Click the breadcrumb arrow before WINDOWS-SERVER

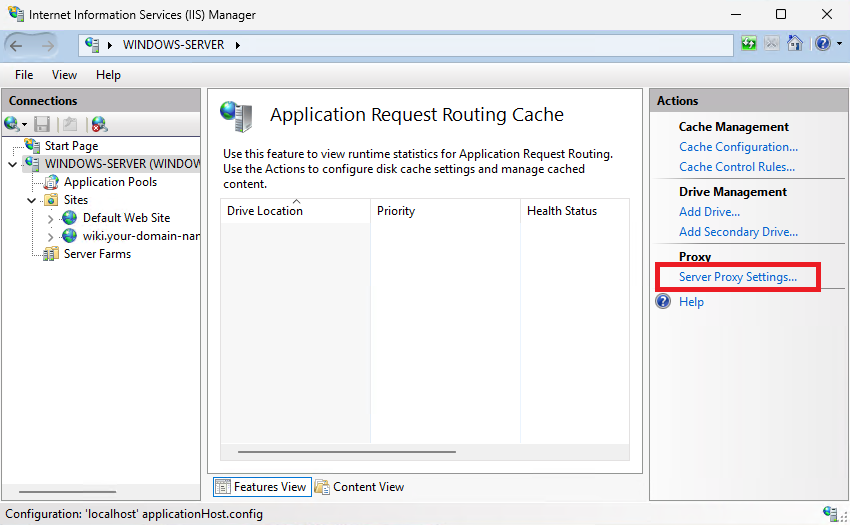point(110,45)
